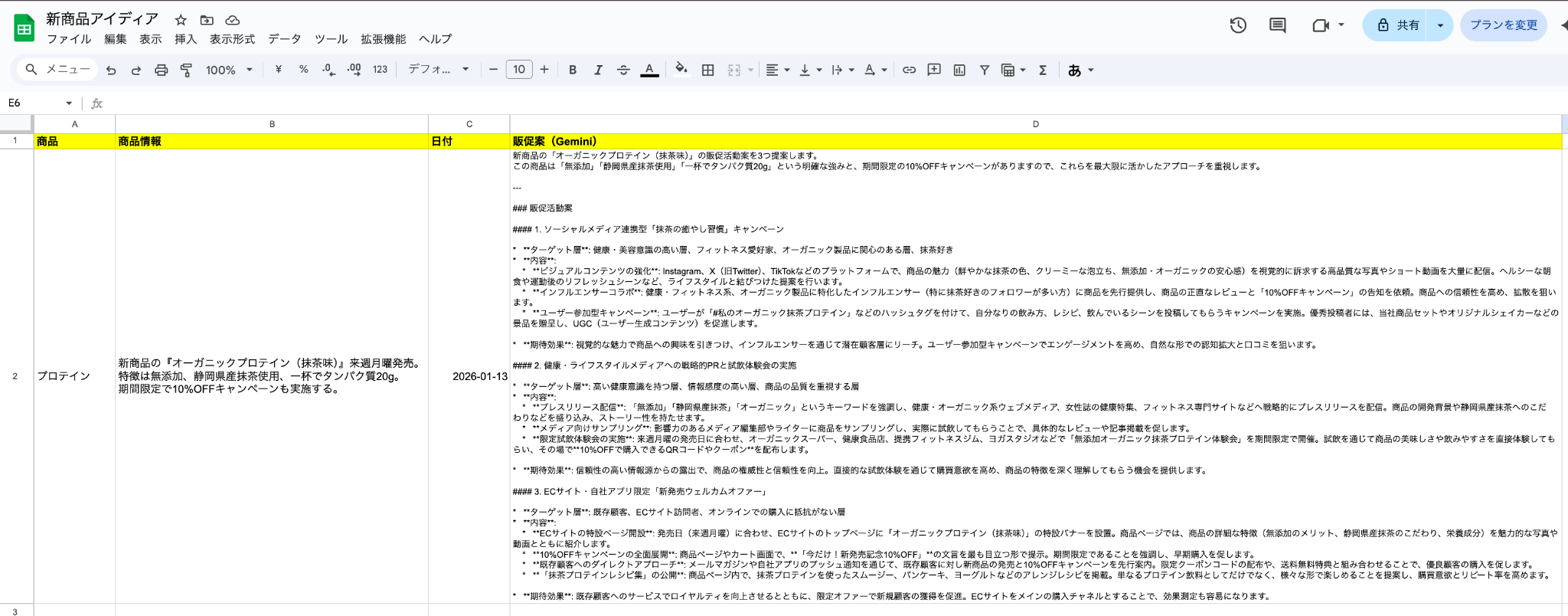This screenshot has width=1568, height=616.
Task: Select header cell 販促案（Gemini）
Action: (x=1035, y=141)
